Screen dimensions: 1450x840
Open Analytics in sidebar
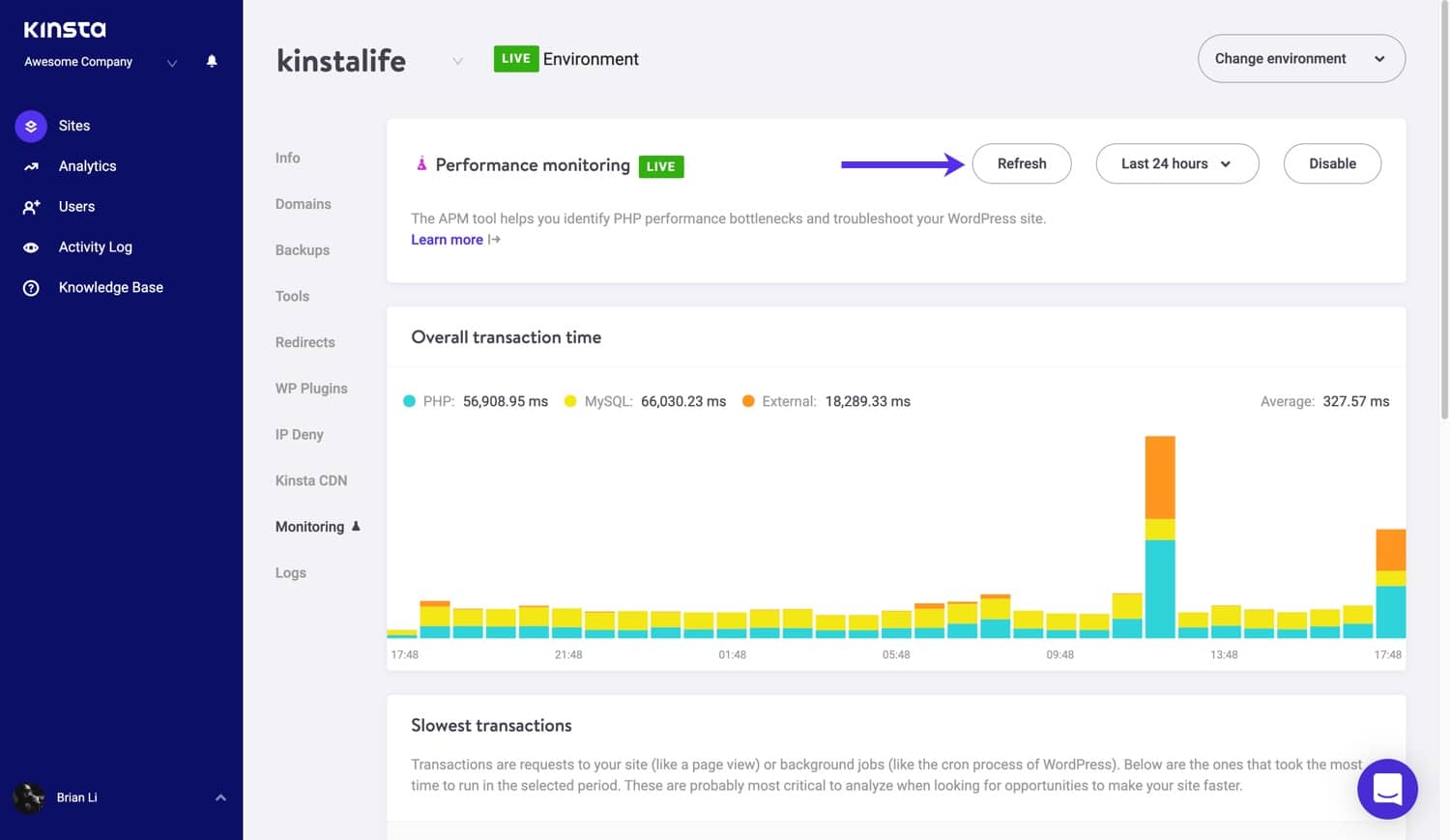tap(87, 166)
